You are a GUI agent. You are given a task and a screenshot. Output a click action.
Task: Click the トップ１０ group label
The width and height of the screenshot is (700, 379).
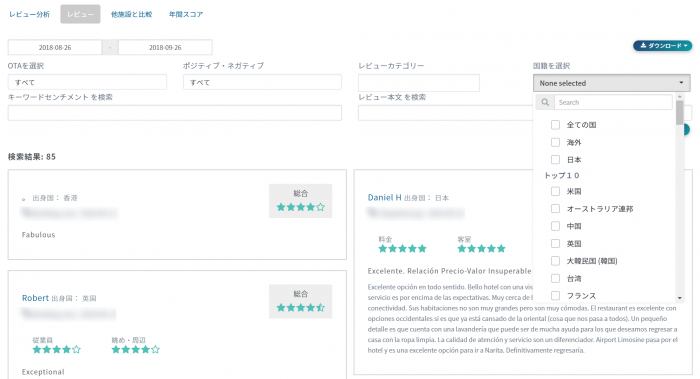click(x=562, y=175)
